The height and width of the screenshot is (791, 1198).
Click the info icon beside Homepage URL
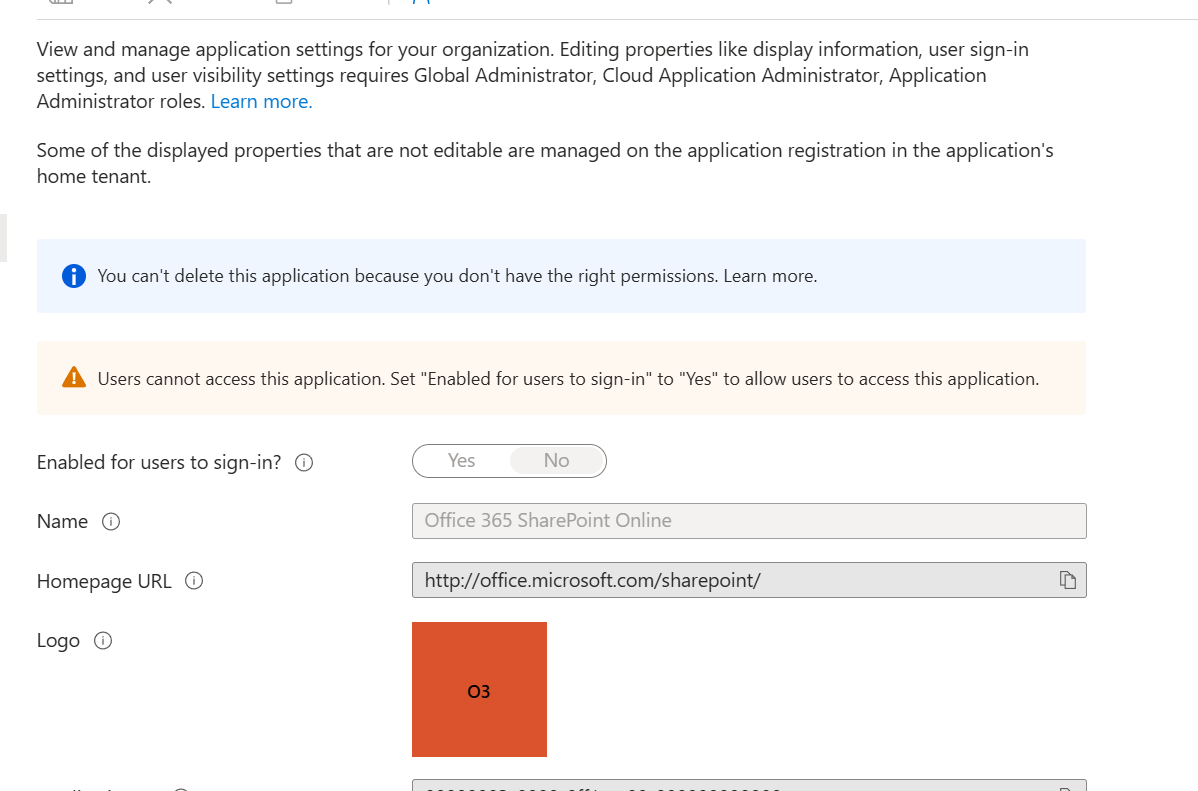click(194, 581)
